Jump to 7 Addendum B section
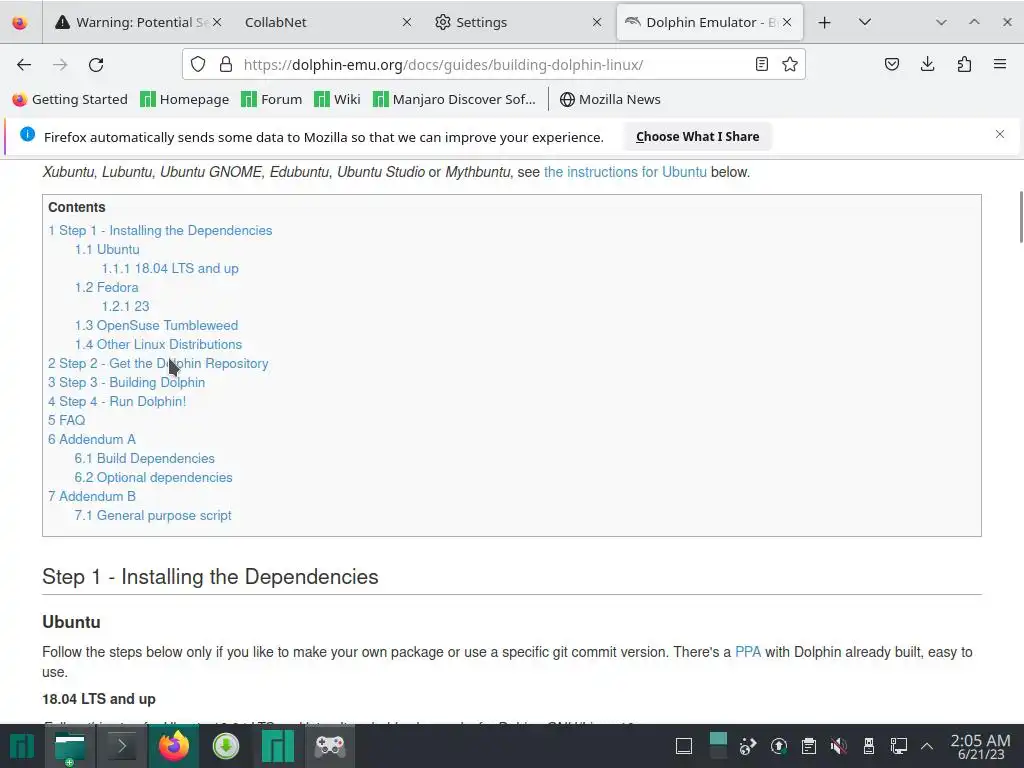 click(92, 496)
